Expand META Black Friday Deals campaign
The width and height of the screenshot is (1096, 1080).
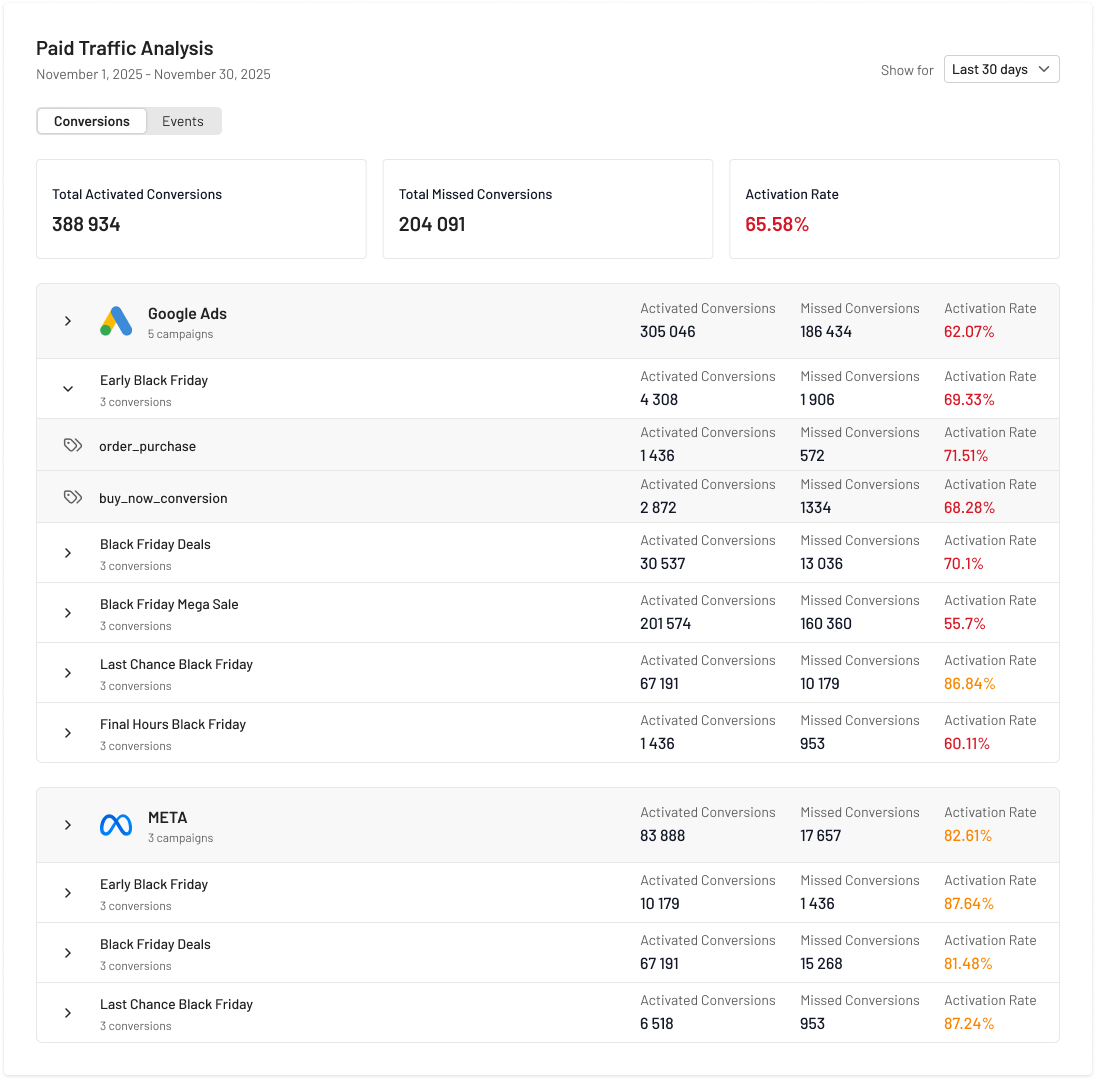click(x=68, y=953)
